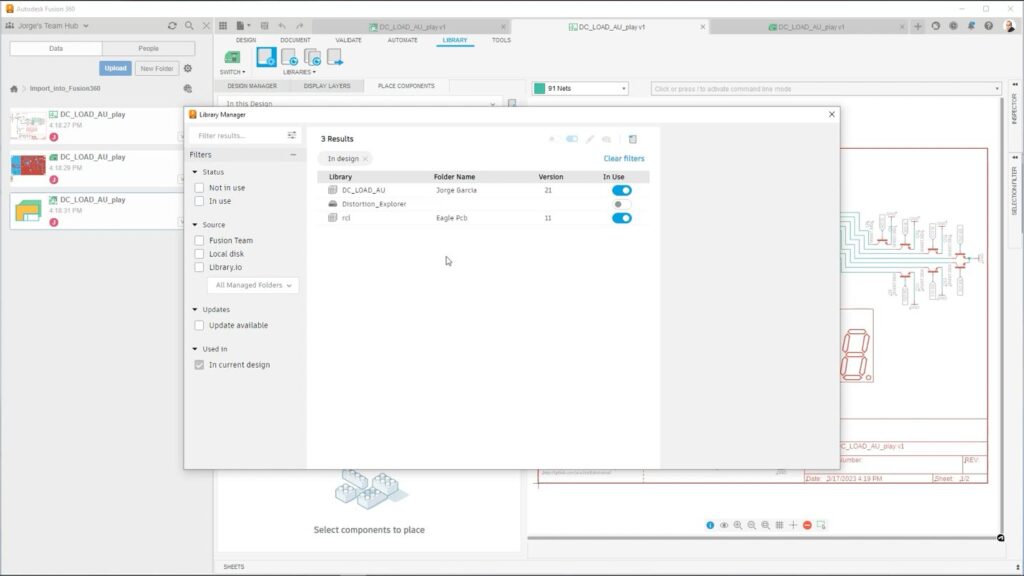Undo the last action
The width and height of the screenshot is (1024, 576).
pos(281,25)
